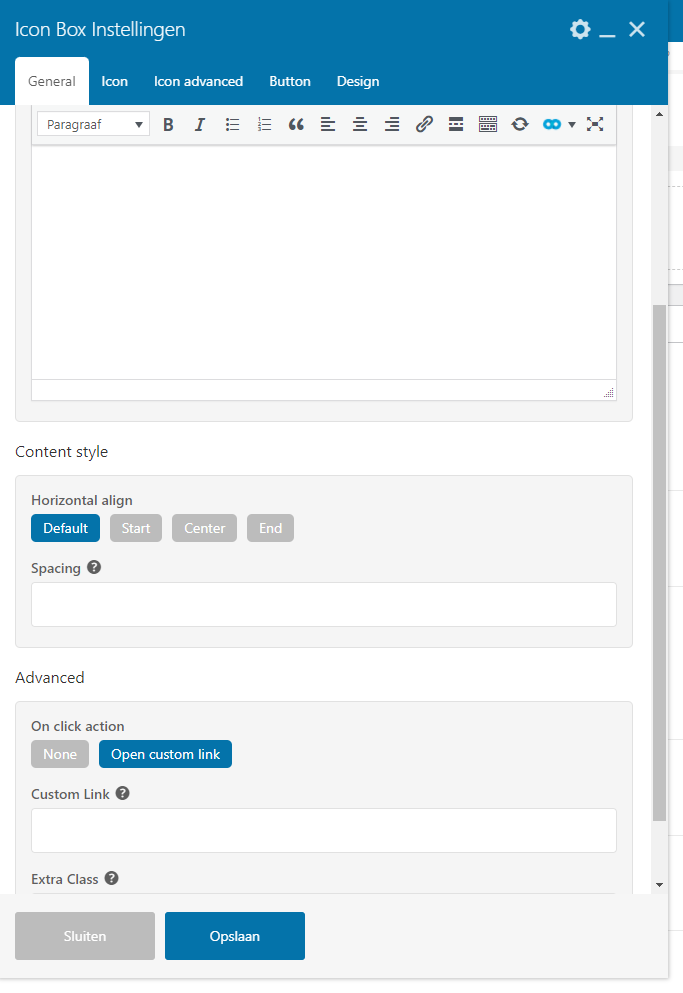Switch to the Icon advanced tab
The image size is (683, 993).
click(x=198, y=81)
